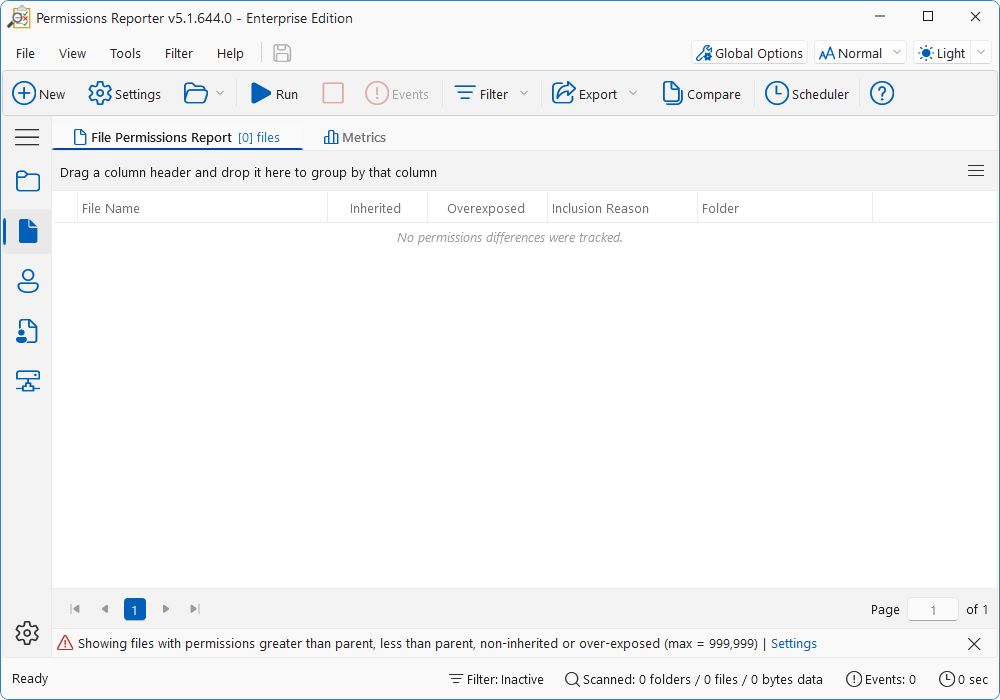Select the user/owner permissions view
This screenshot has height=700, width=1000.
tap(27, 281)
